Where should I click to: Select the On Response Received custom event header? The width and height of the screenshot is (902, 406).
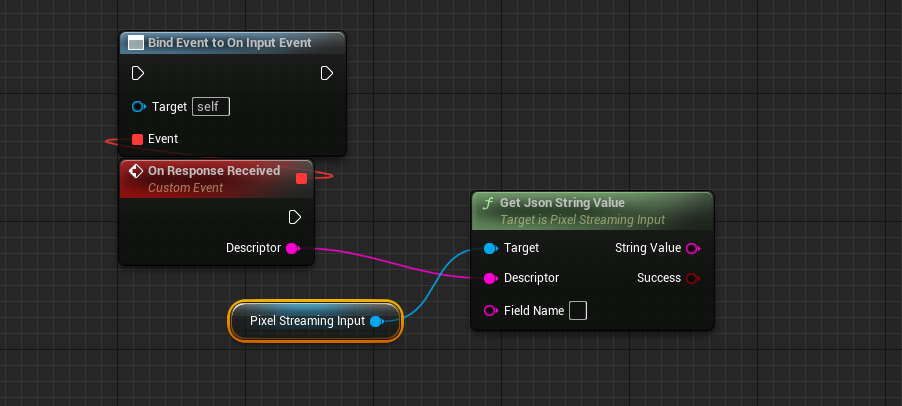(x=214, y=171)
